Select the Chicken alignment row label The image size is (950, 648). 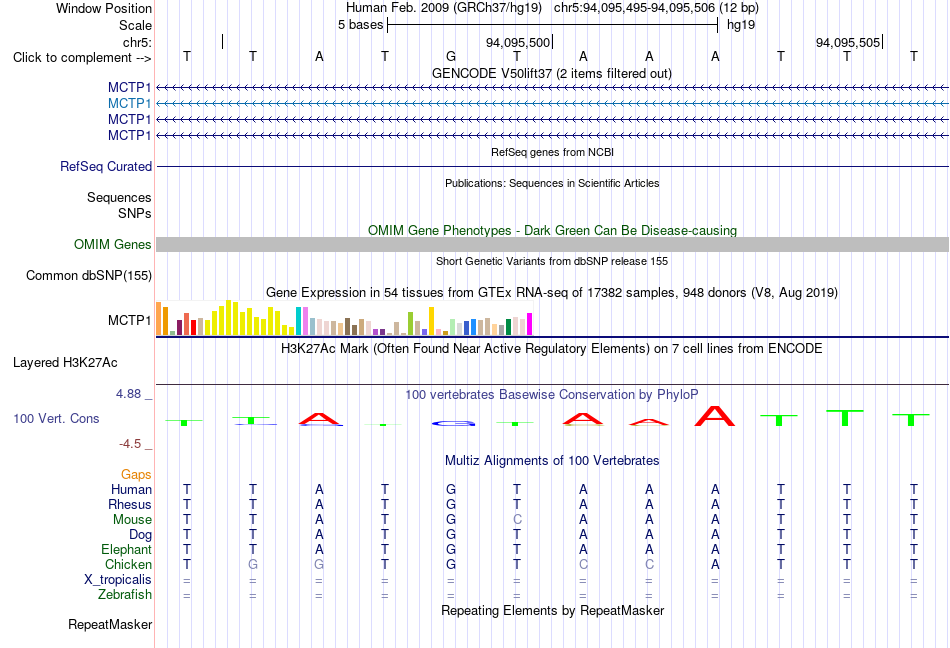coord(128,564)
